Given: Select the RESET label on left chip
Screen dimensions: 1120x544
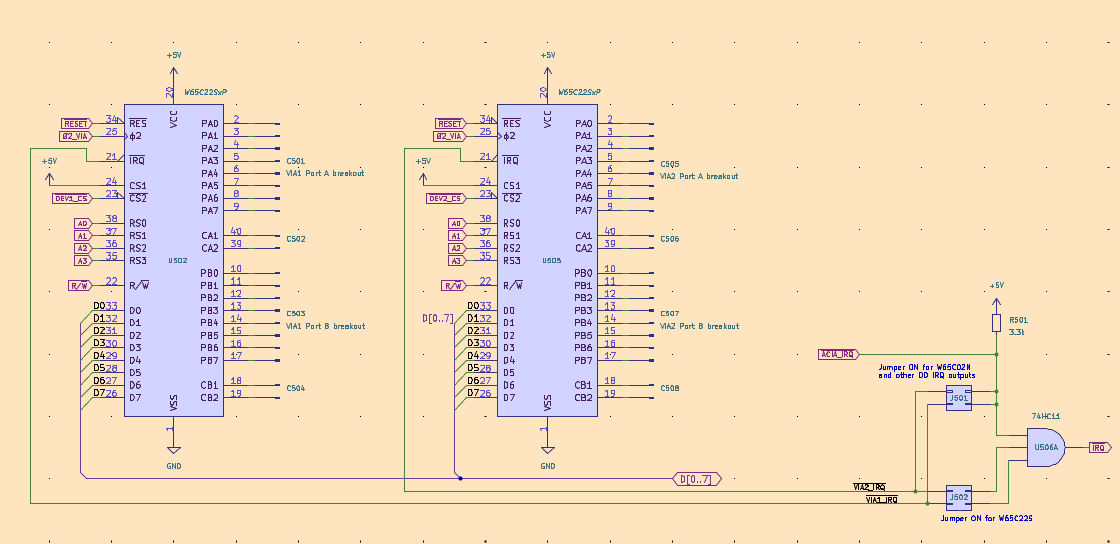Looking at the screenshot, I should pyautogui.click(x=77, y=123).
